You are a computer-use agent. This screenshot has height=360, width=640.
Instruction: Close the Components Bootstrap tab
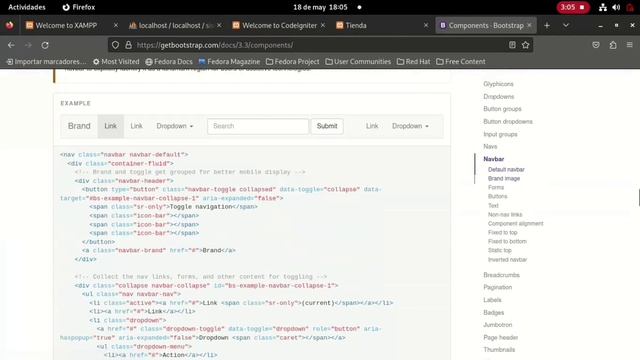coord(529,25)
